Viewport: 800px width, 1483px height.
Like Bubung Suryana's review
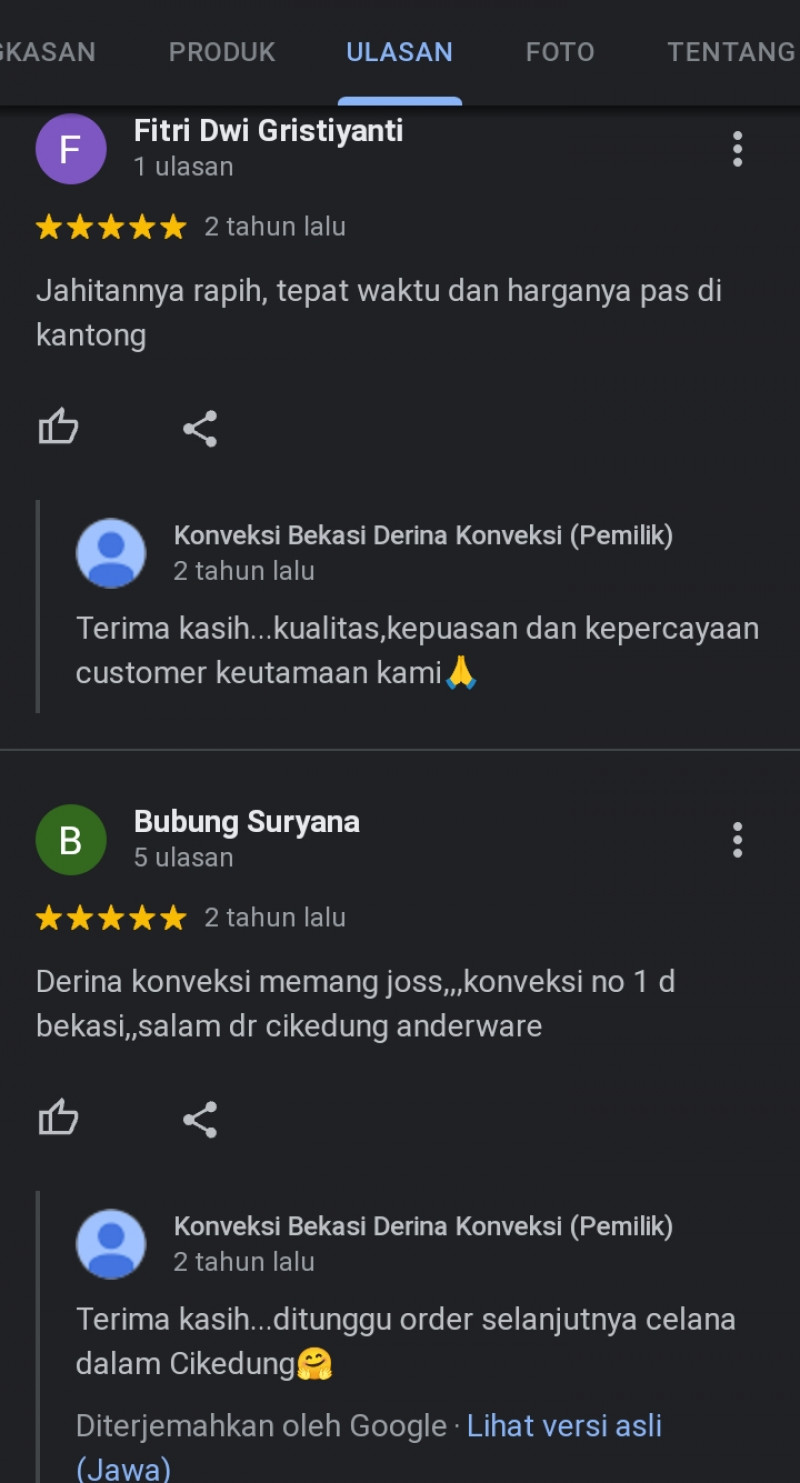click(x=58, y=1119)
